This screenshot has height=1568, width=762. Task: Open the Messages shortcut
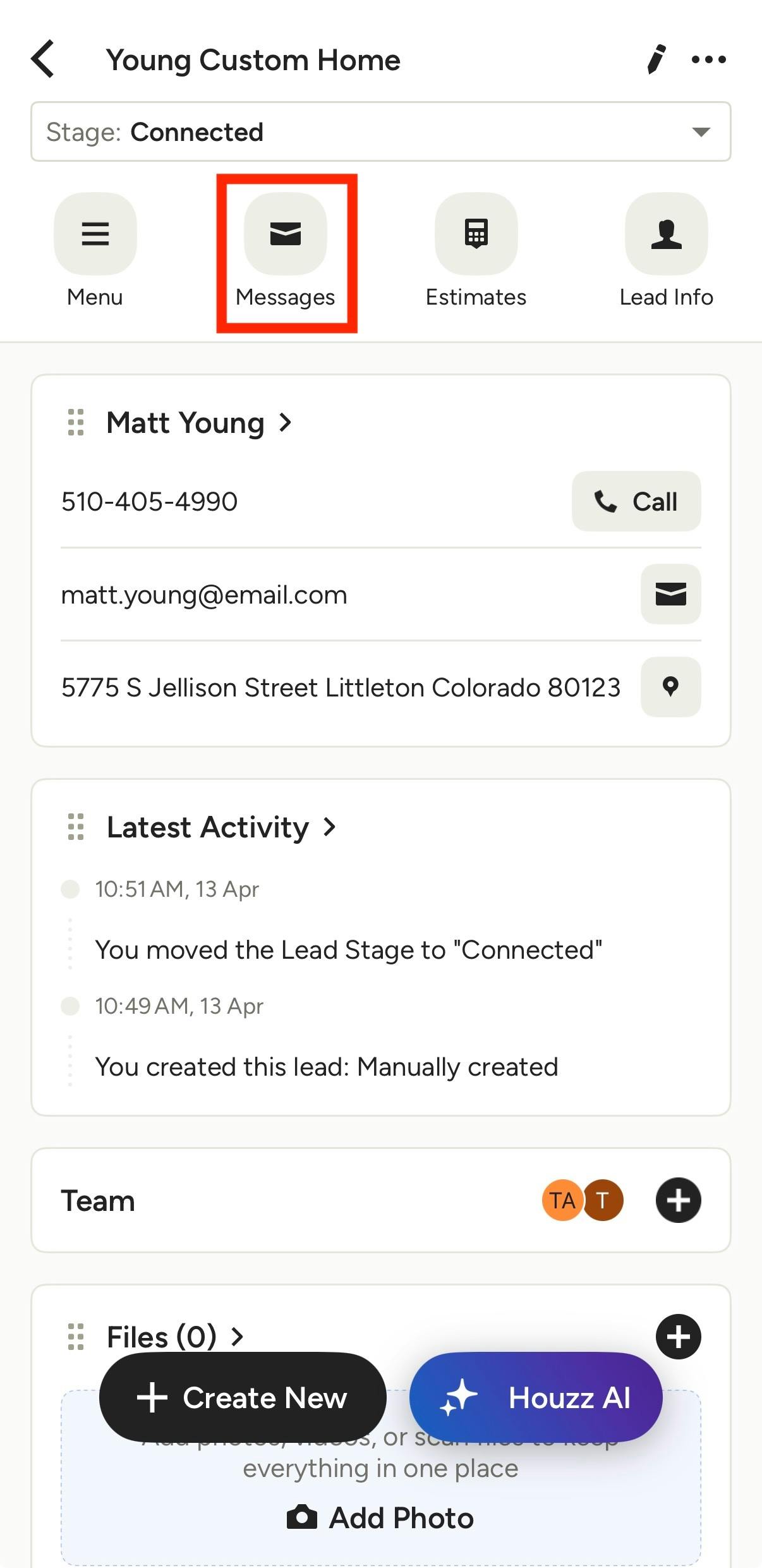(x=286, y=234)
